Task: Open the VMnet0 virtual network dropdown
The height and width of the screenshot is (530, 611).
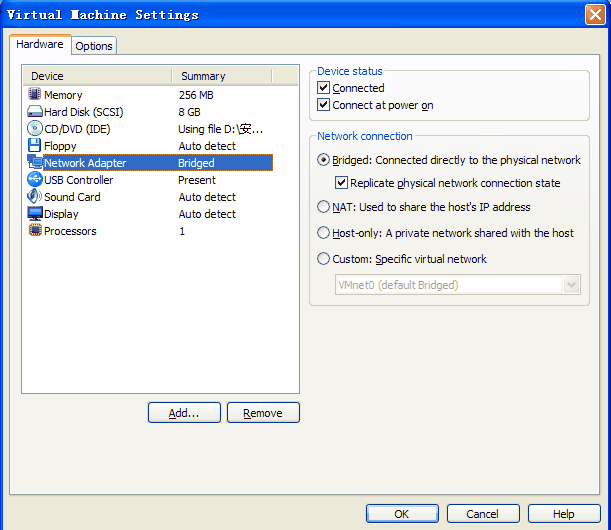Action: (x=571, y=285)
